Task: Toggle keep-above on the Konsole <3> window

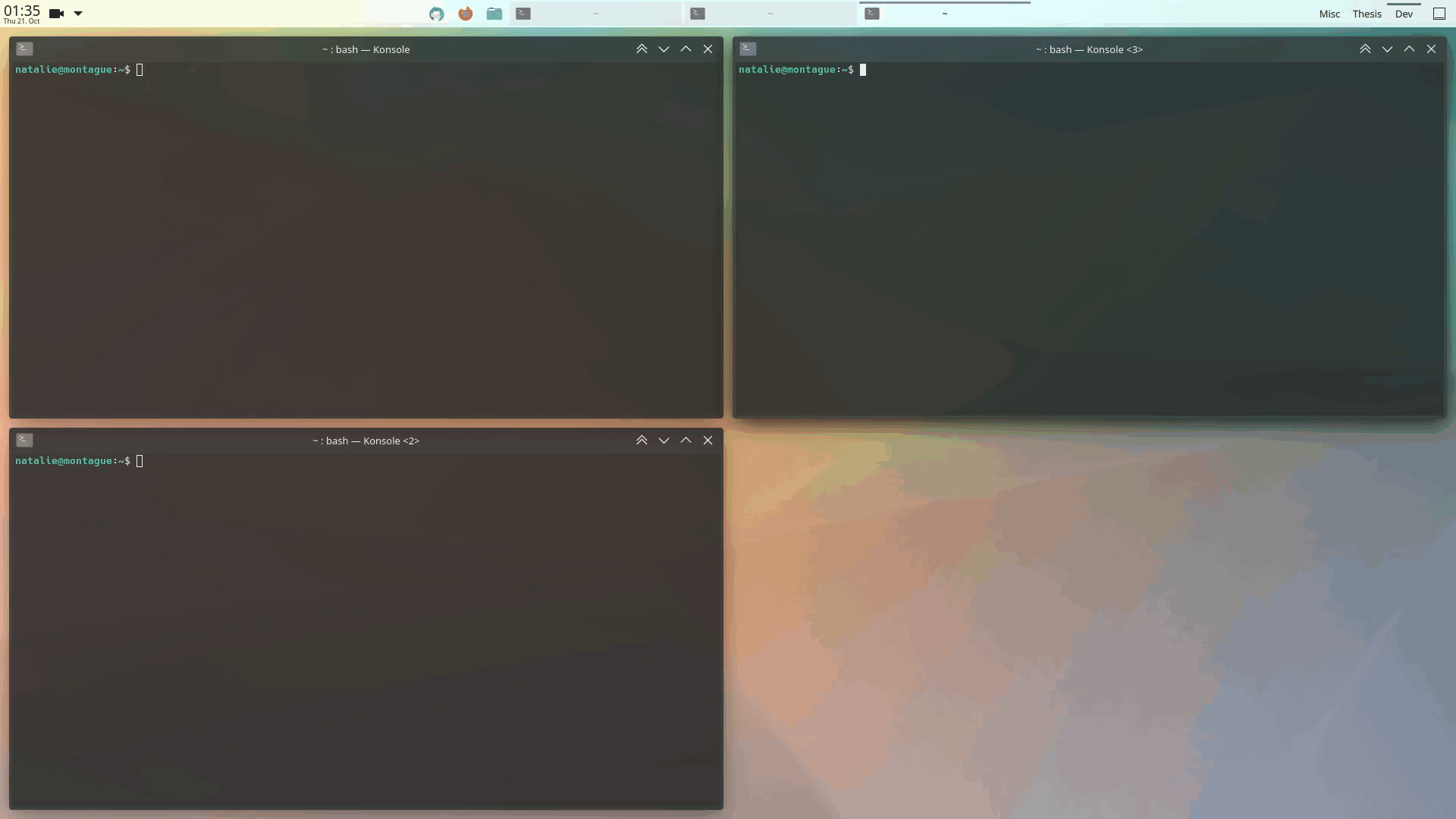Action: click(x=1365, y=49)
